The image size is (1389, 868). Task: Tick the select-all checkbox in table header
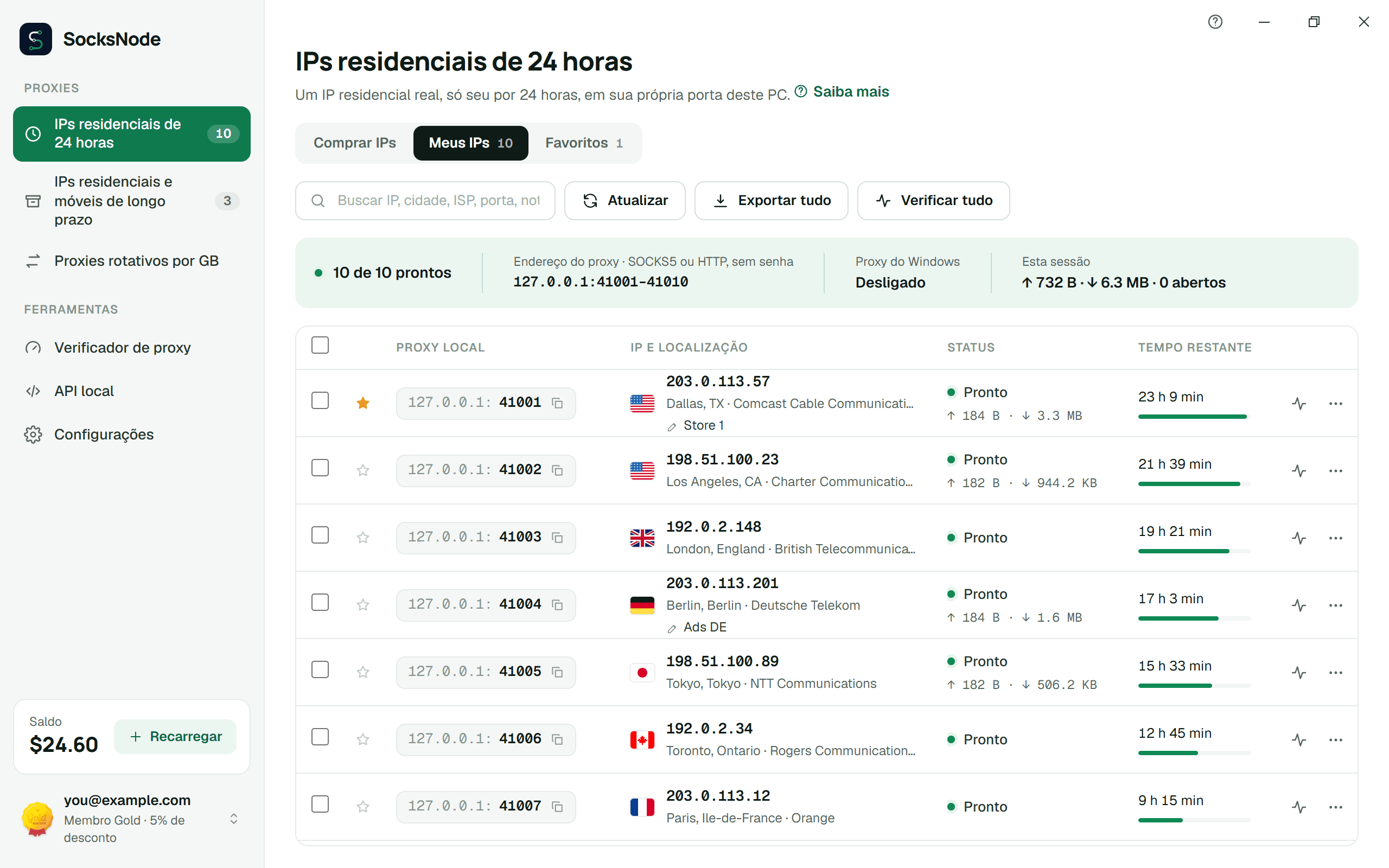coord(320,345)
